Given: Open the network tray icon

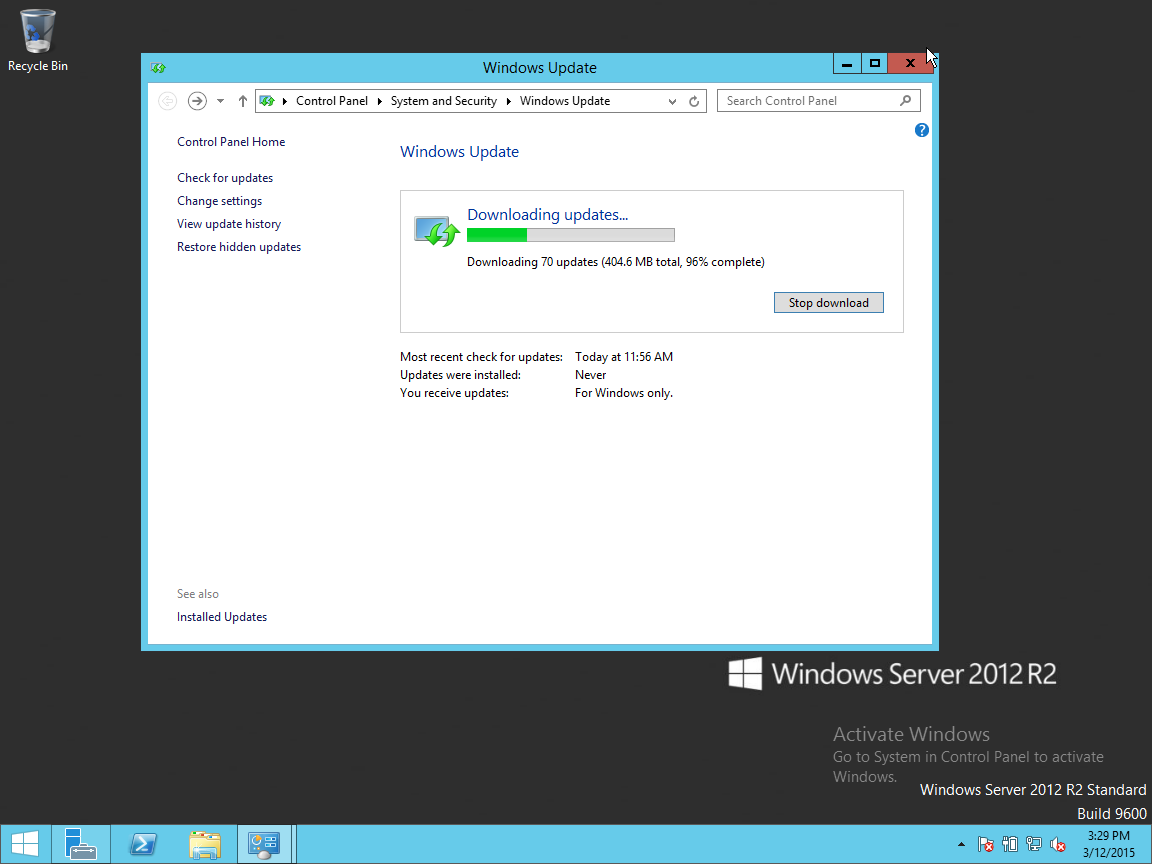Looking at the screenshot, I should point(1034,845).
